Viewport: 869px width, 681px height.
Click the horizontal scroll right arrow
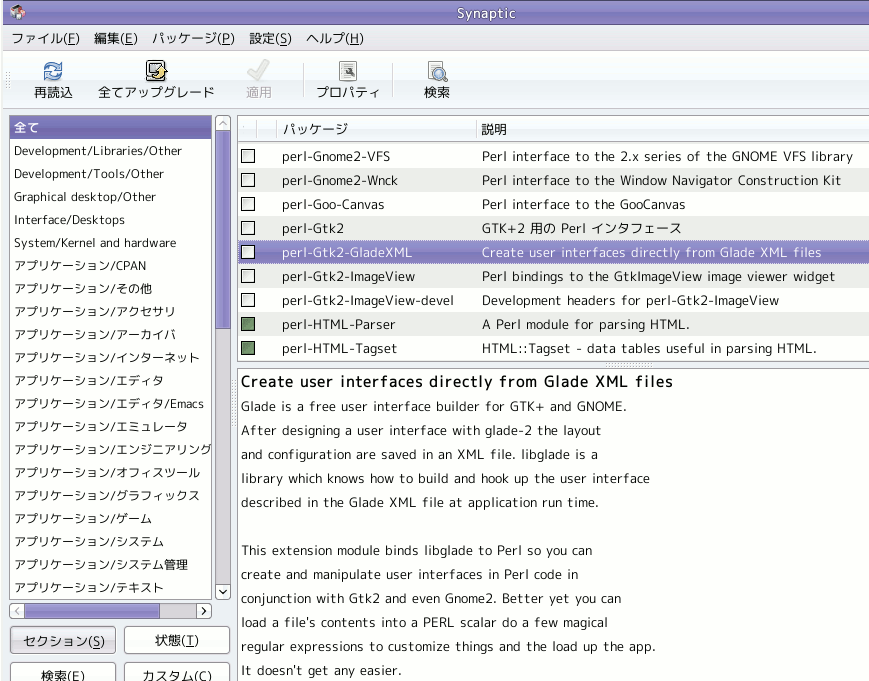pos(204,611)
